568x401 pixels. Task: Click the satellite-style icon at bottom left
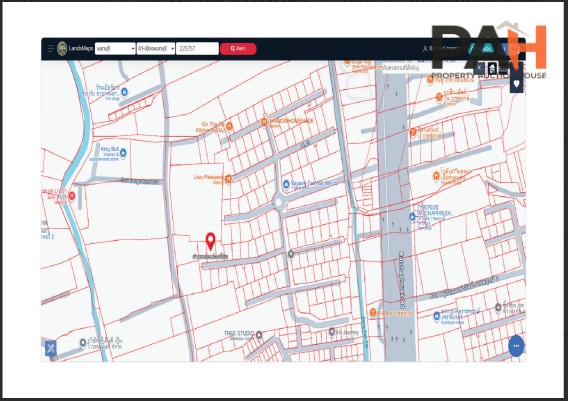[50, 348]
